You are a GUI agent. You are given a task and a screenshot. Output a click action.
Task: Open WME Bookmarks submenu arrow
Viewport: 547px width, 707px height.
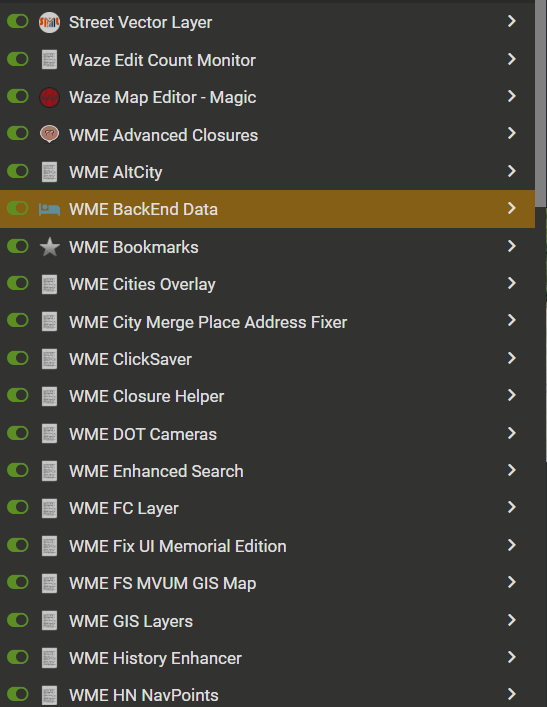[x=511, y=246]
